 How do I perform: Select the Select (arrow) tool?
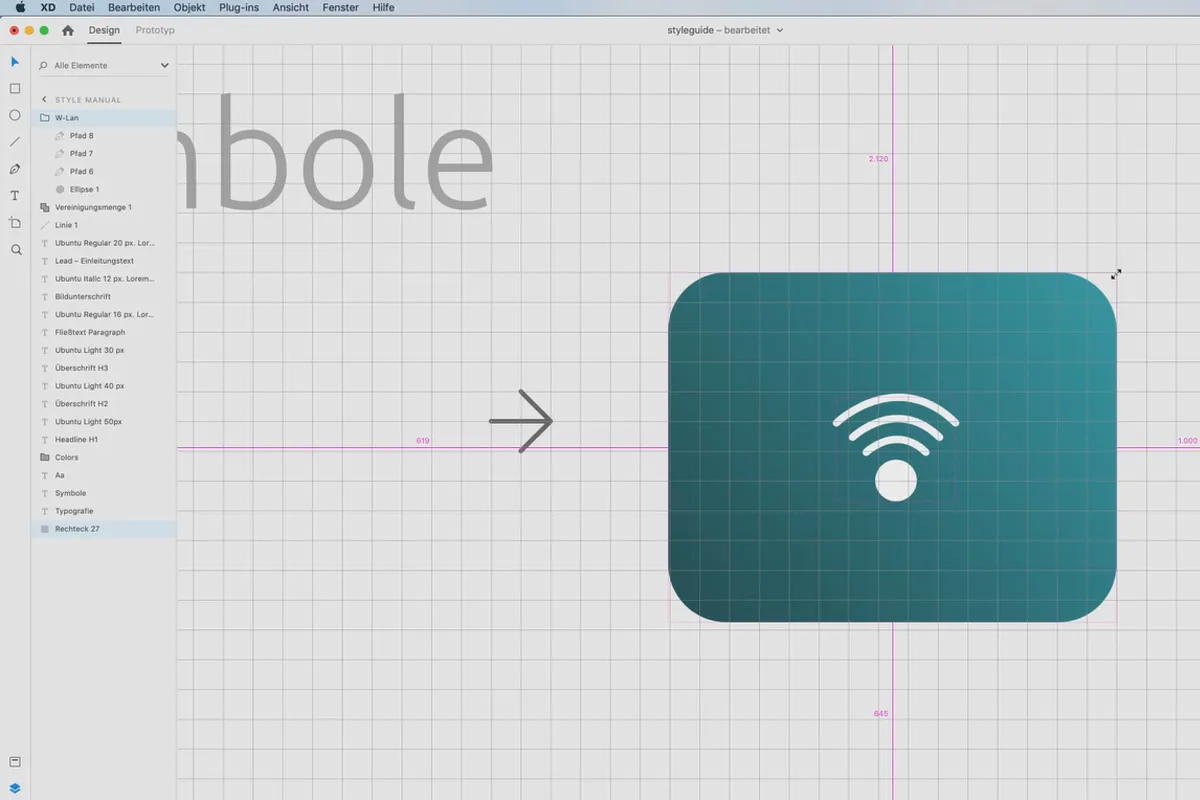[15, 62]
